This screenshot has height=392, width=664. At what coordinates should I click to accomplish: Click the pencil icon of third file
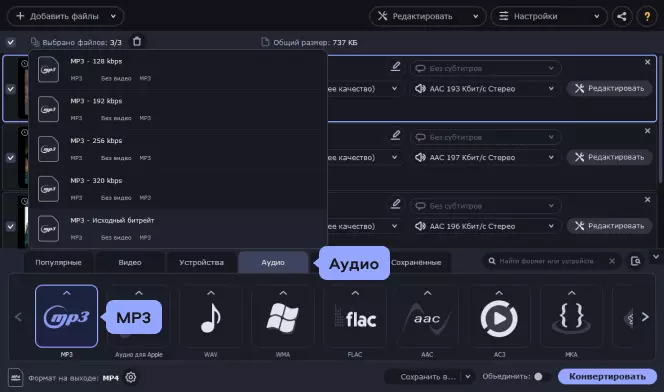click(x=396, y=204)
